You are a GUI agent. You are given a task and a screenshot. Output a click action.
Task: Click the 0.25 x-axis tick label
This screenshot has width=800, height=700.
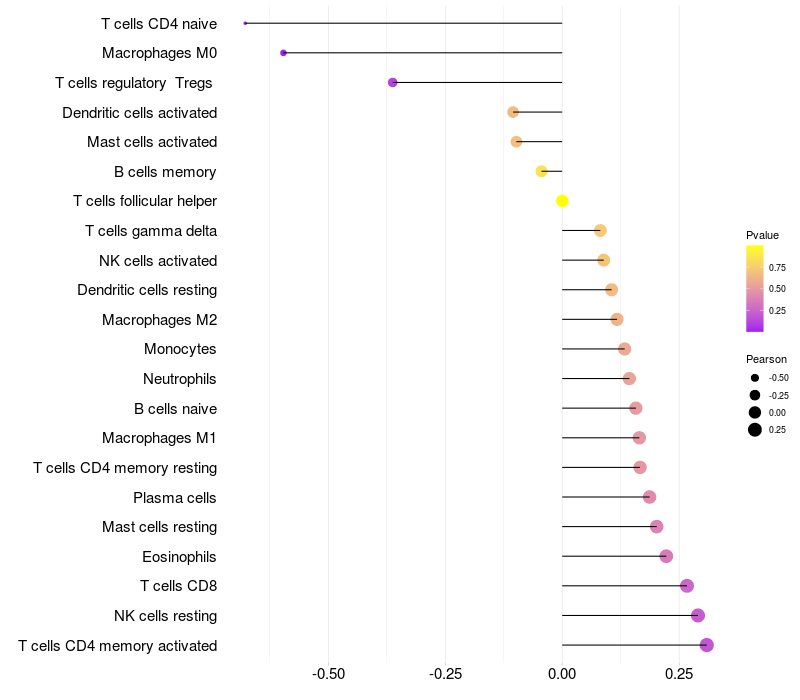(x=679, y=674)
